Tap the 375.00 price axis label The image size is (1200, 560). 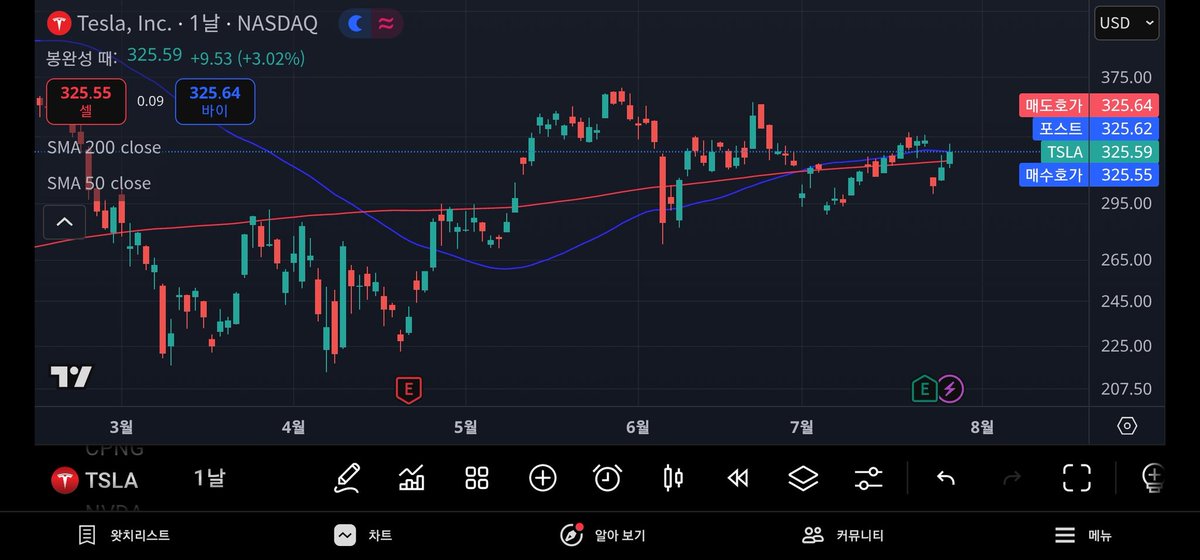pyautogui.click(x=1126, y=77)
